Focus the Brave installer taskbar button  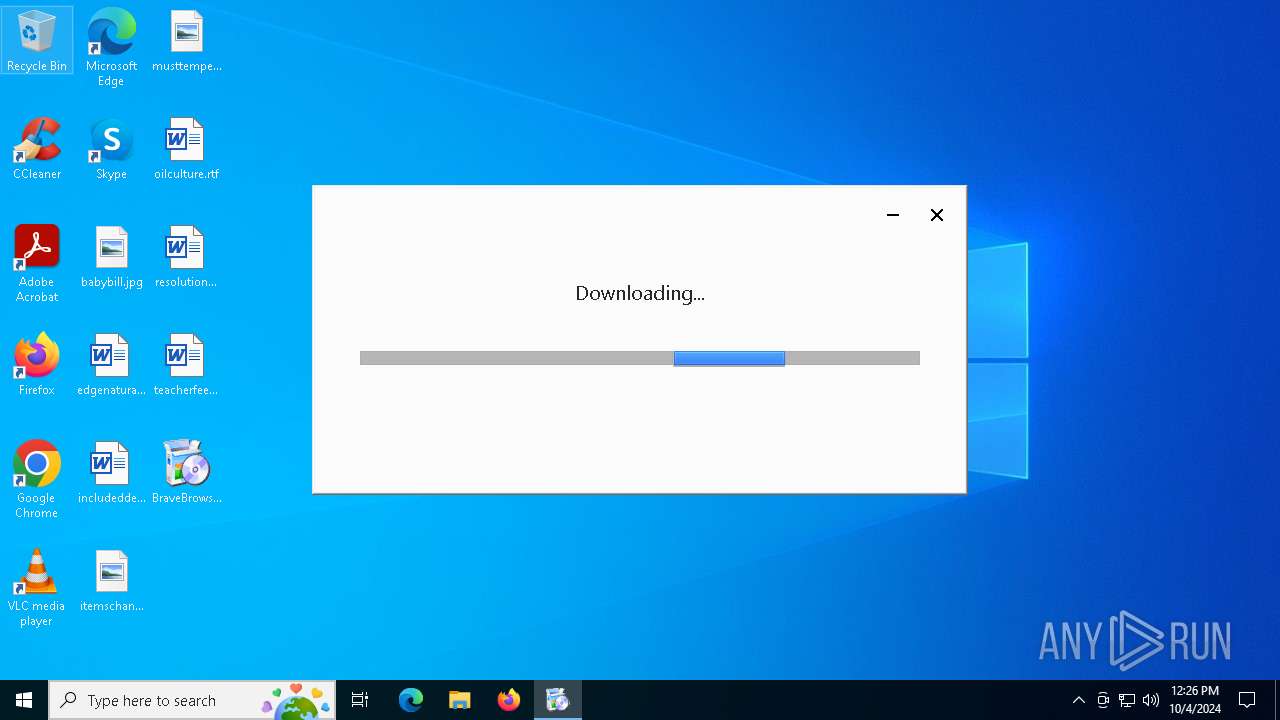(557, 700)
